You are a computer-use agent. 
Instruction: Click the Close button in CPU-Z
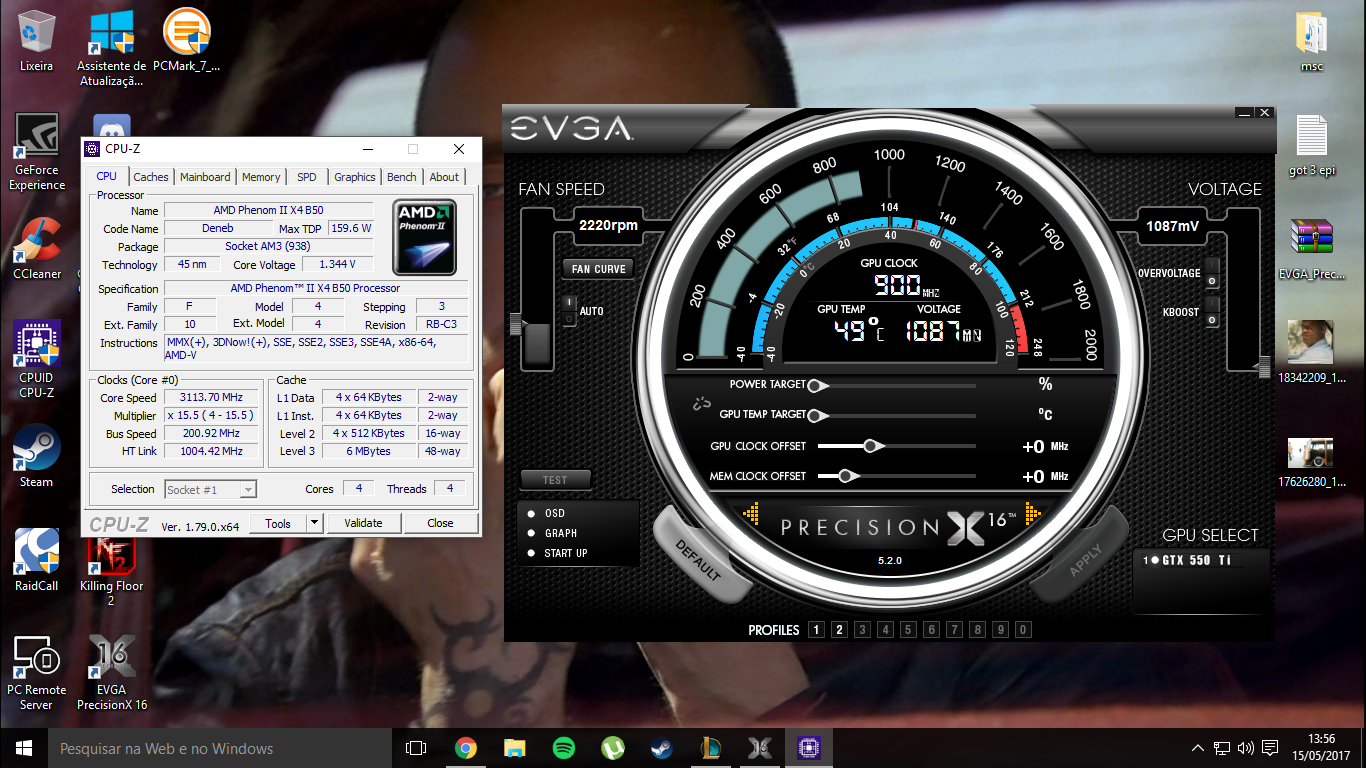click(440, 523)
